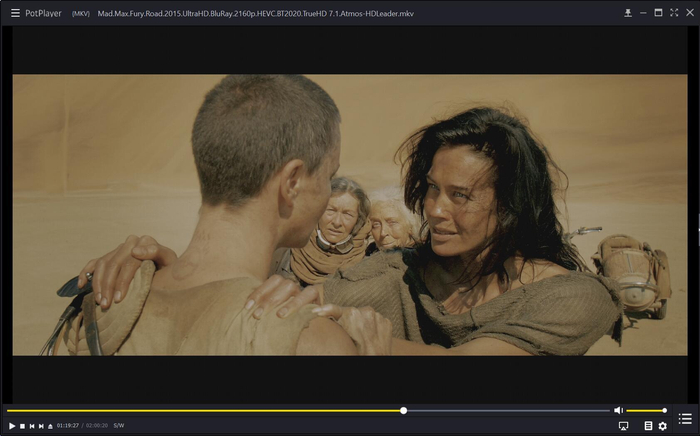Open a file using the eject icon

click(50, 426)
